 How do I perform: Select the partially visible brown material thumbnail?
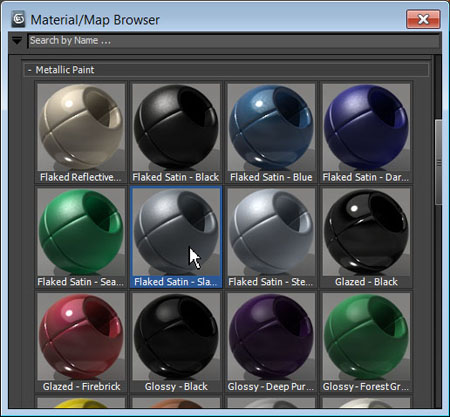176,403
